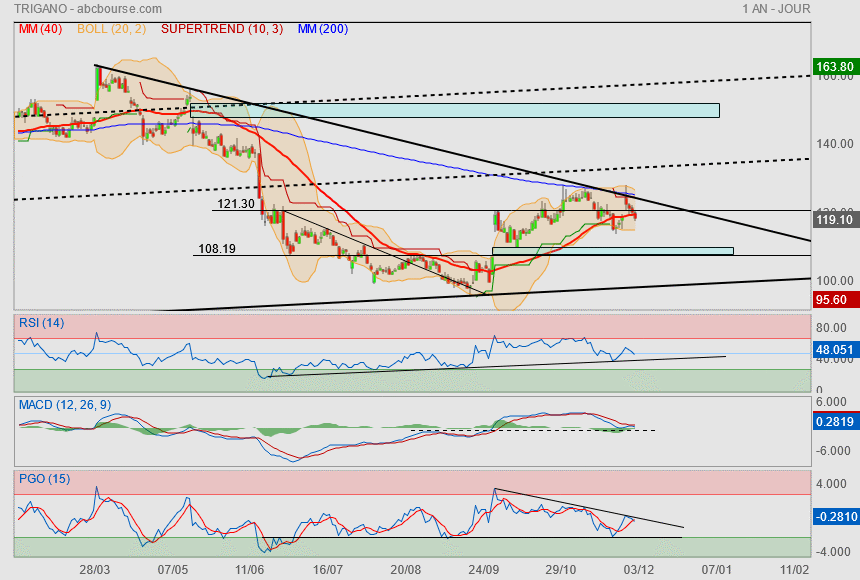The image size is (860, 580).
Task: Click the 29/10 date axis label
Action: [x=561, y=570]
